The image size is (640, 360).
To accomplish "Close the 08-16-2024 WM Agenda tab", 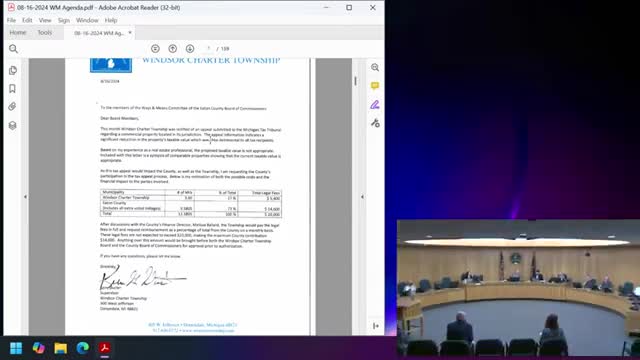I will [x=130, y=33].
